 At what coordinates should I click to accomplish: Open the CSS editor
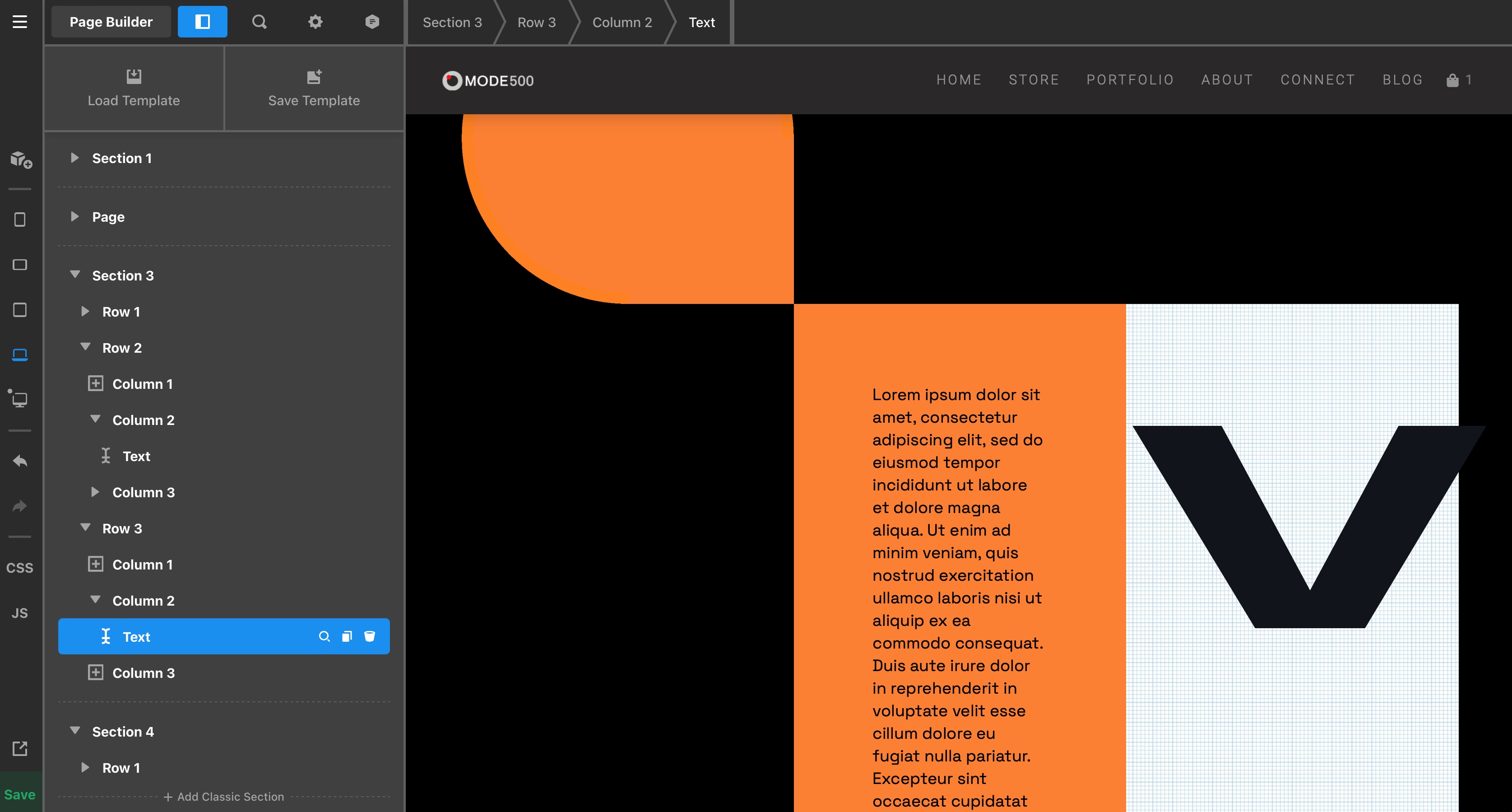[20, 568]
